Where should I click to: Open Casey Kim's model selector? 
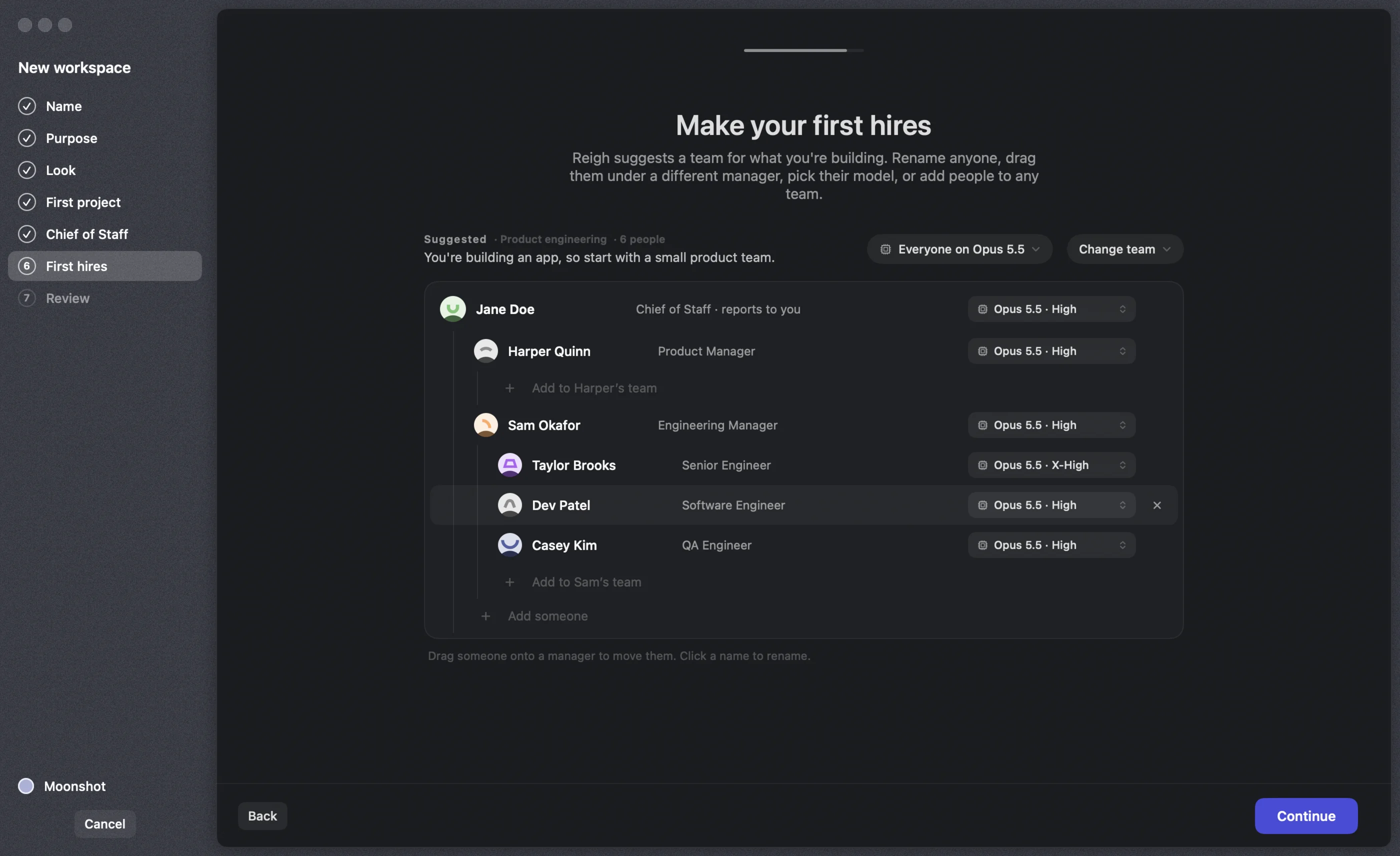[1051, 544]
